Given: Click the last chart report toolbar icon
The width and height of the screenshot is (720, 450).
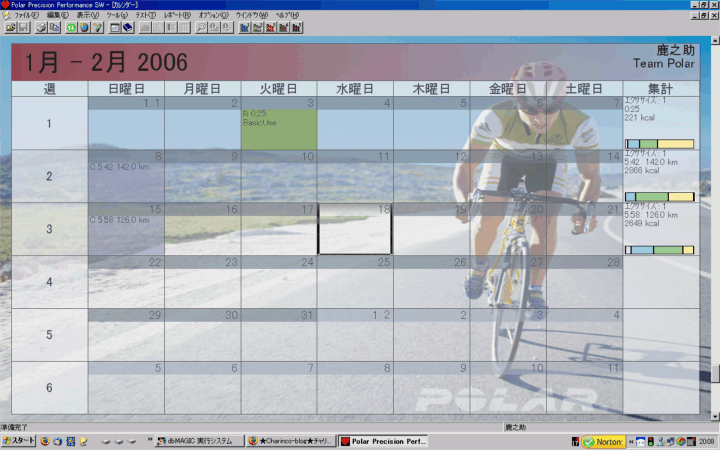Looking at the screenshot, I should (x=296, y=28).
